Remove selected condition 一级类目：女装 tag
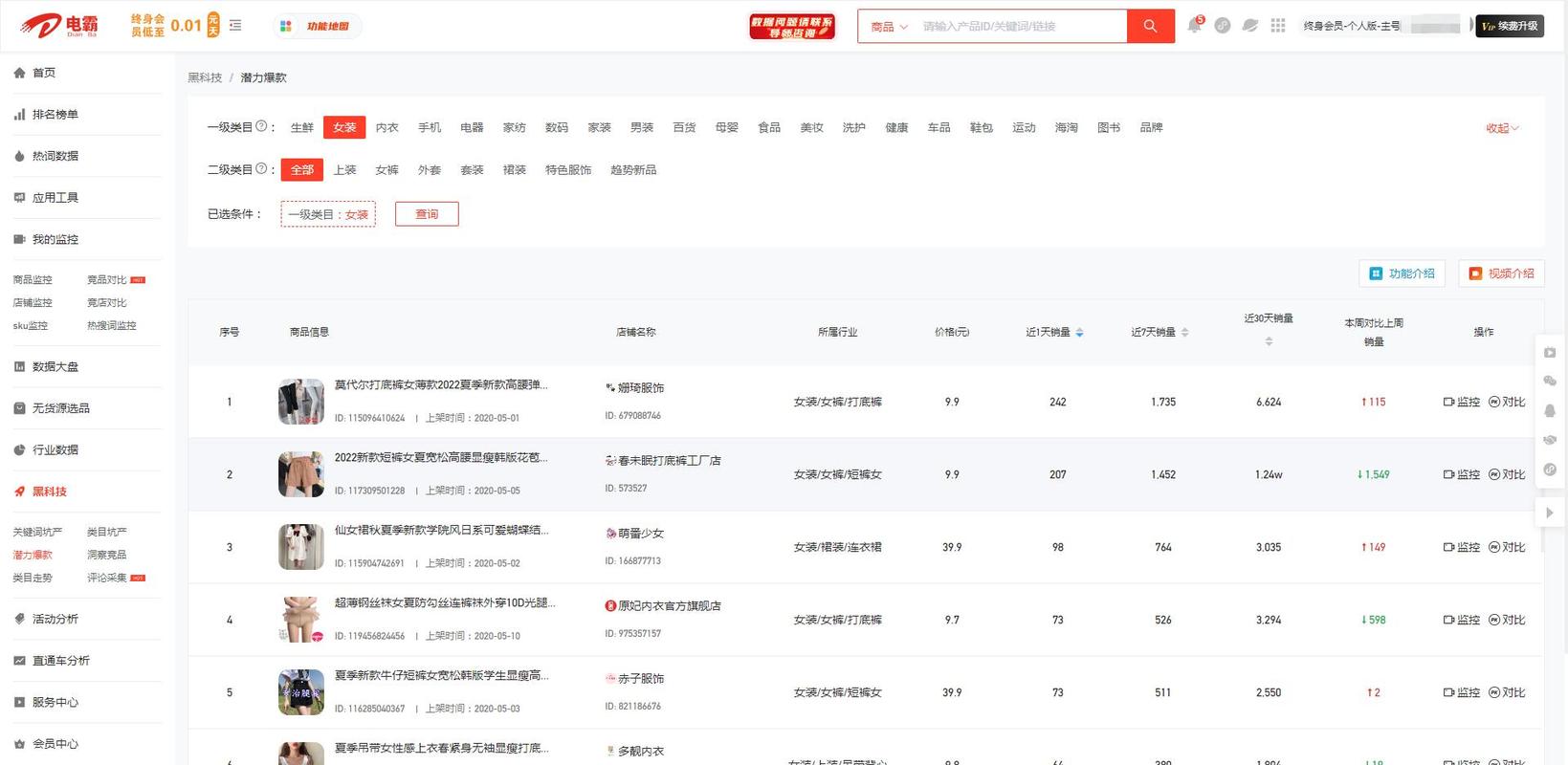 point(328,214)
